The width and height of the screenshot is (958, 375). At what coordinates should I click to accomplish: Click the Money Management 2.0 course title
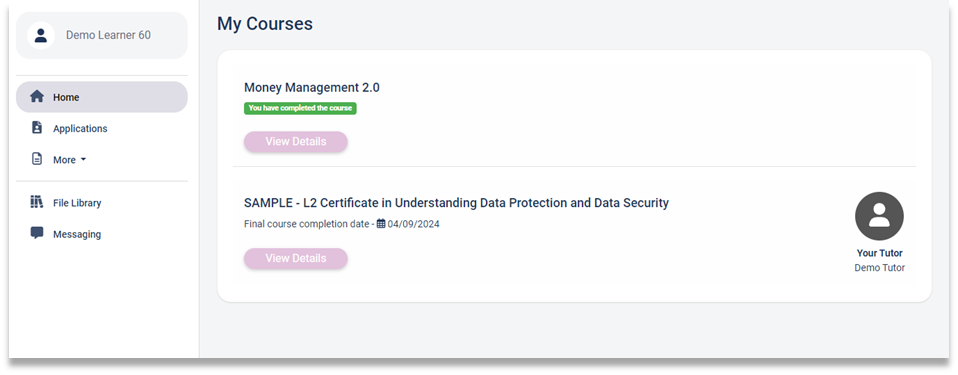(x=312, y=87)
